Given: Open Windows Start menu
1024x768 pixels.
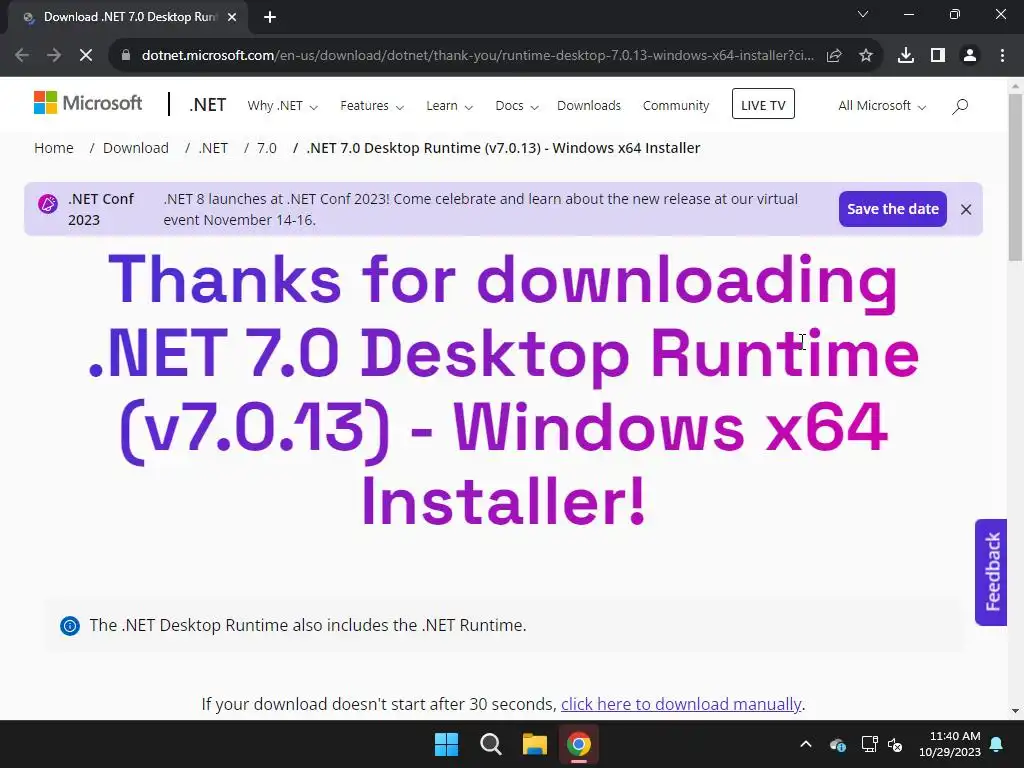Looking at the screenshot, I should pyautogui.click(x=447, y=744).
